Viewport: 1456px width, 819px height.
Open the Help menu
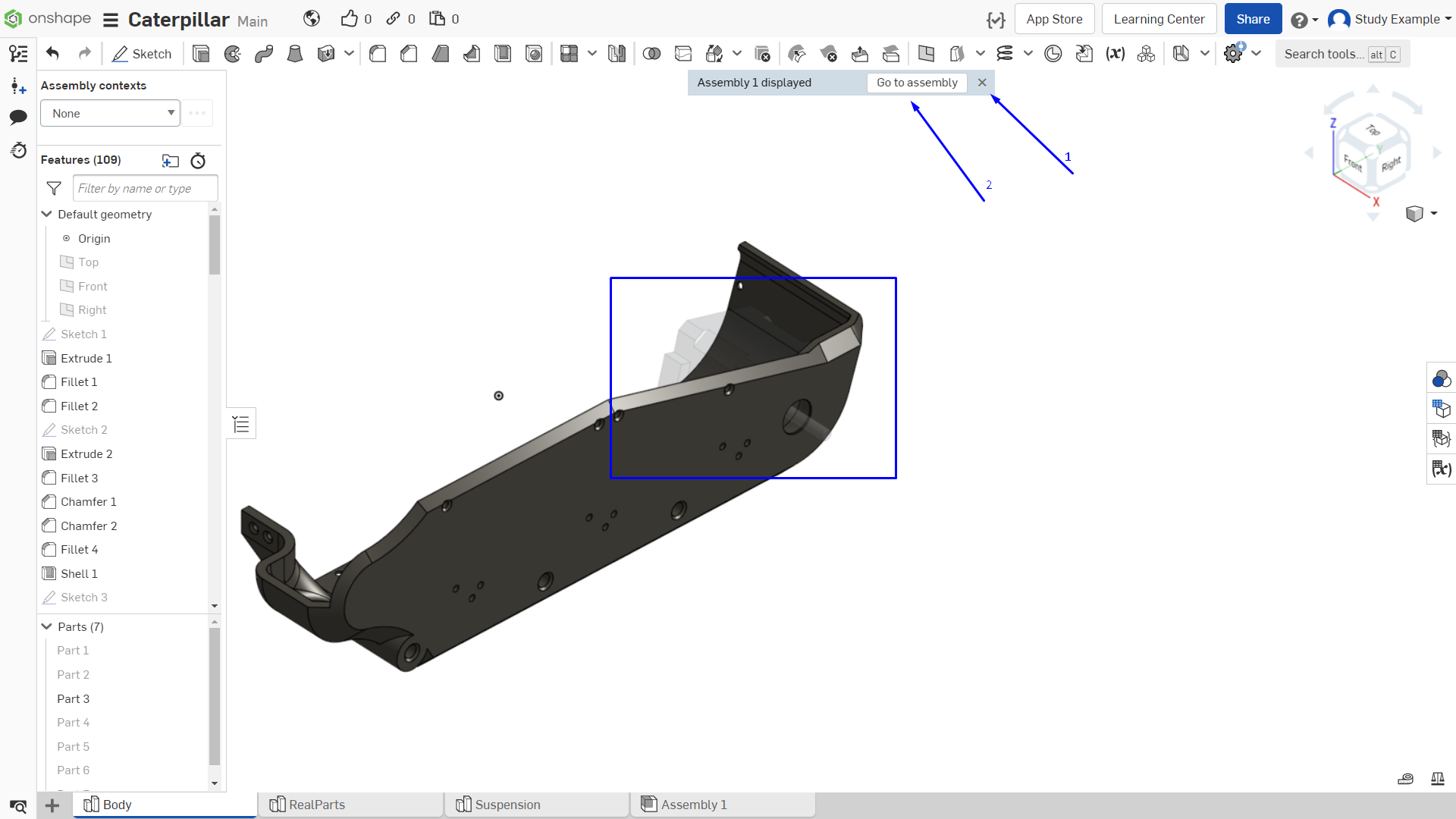pyautogui.click(x=1304, y=20)
